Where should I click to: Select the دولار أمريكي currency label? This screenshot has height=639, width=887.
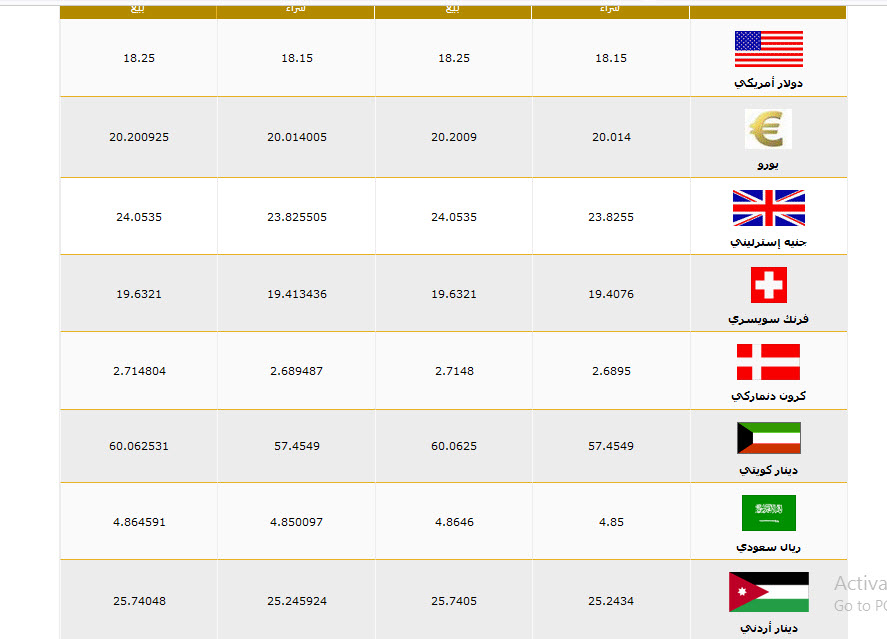pos(768,84)
